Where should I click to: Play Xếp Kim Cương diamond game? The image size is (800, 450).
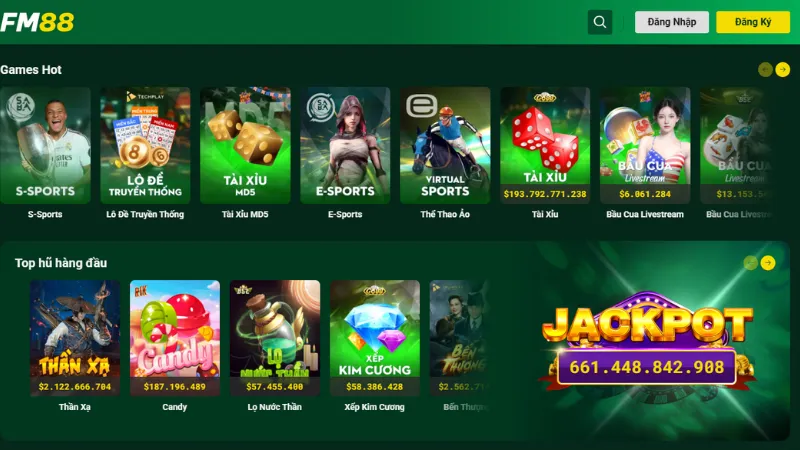click(374, 338)
